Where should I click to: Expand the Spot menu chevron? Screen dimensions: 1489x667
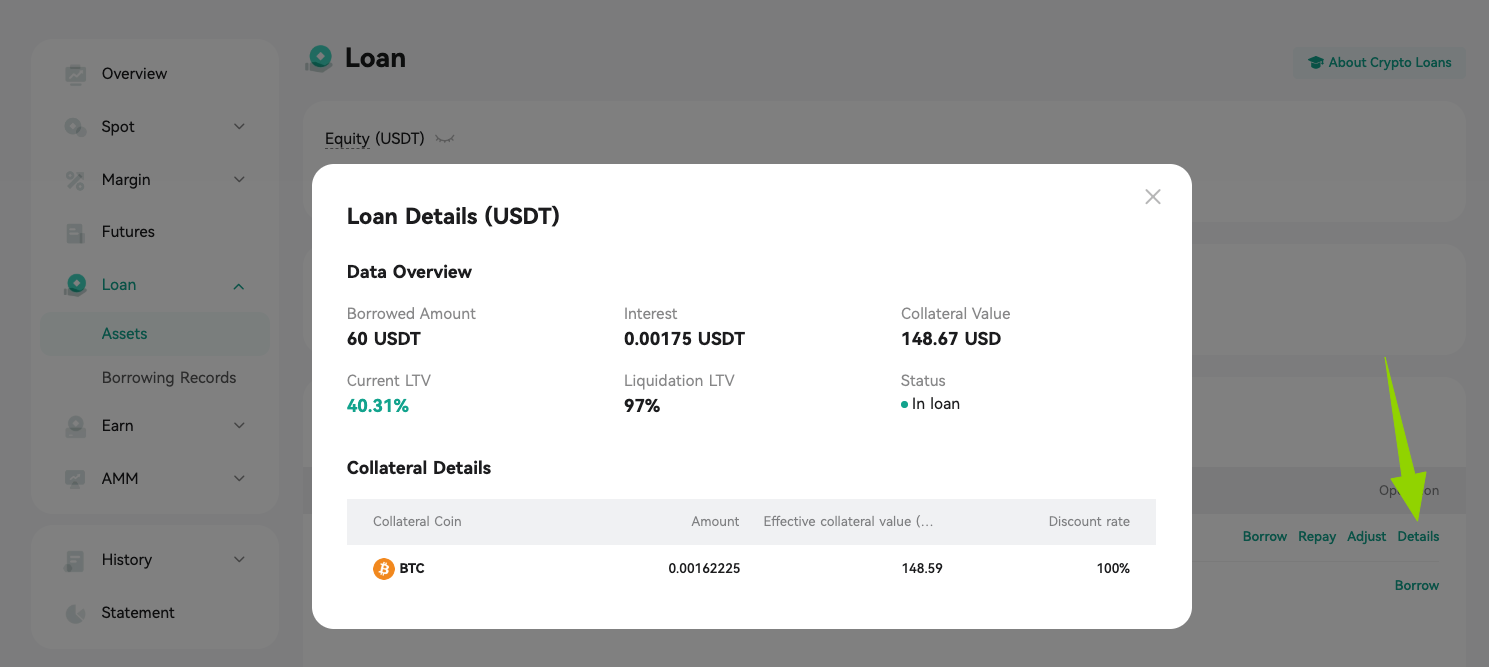239,127
